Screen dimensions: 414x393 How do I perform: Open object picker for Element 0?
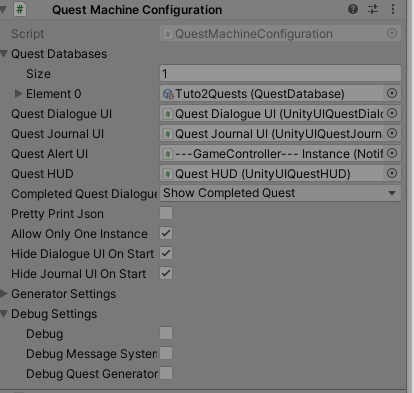[392, 93]
